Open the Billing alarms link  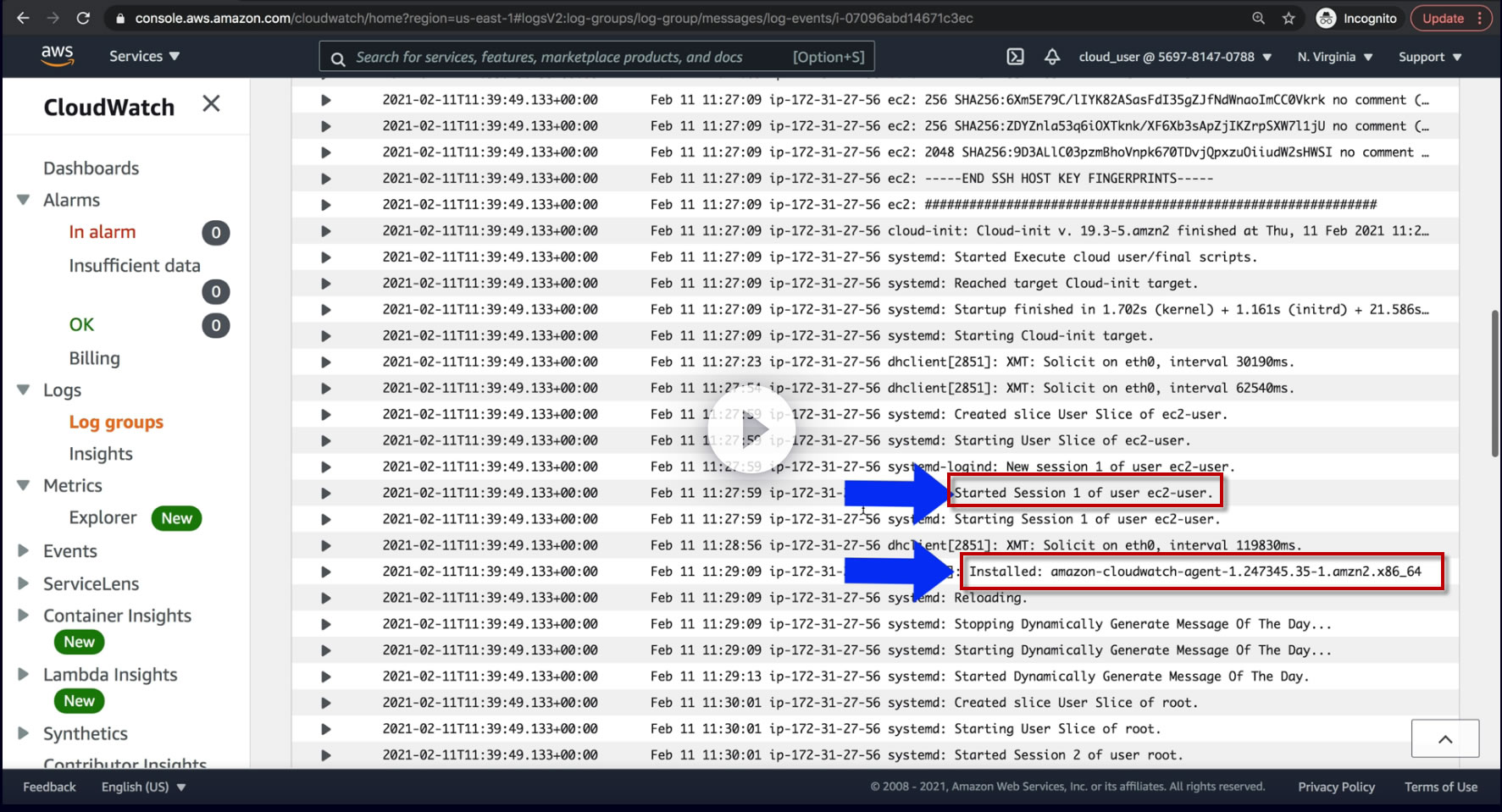point(95,358)
